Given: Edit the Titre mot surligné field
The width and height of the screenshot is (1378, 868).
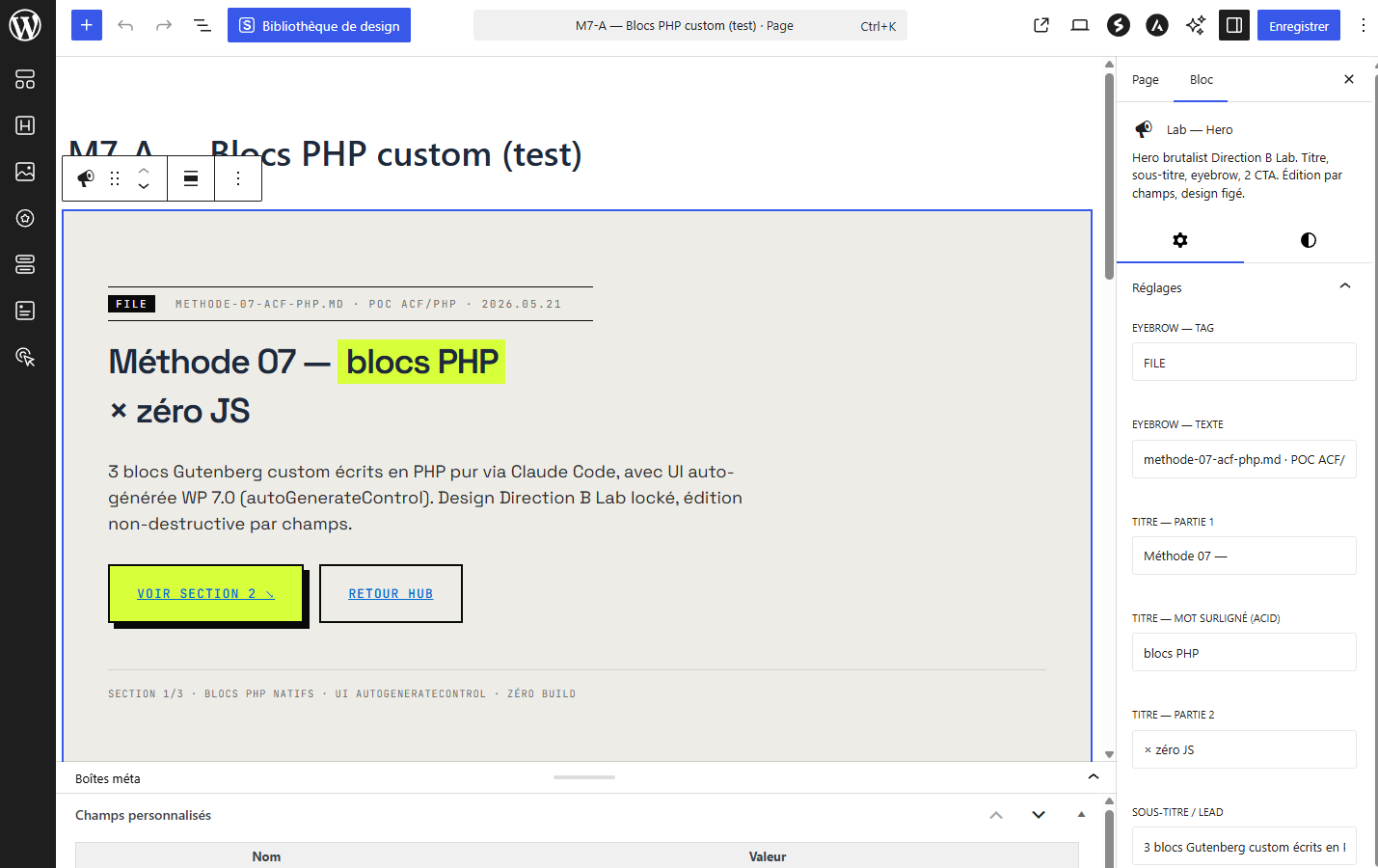Looking at the screenshot, I should point(1244,653).
